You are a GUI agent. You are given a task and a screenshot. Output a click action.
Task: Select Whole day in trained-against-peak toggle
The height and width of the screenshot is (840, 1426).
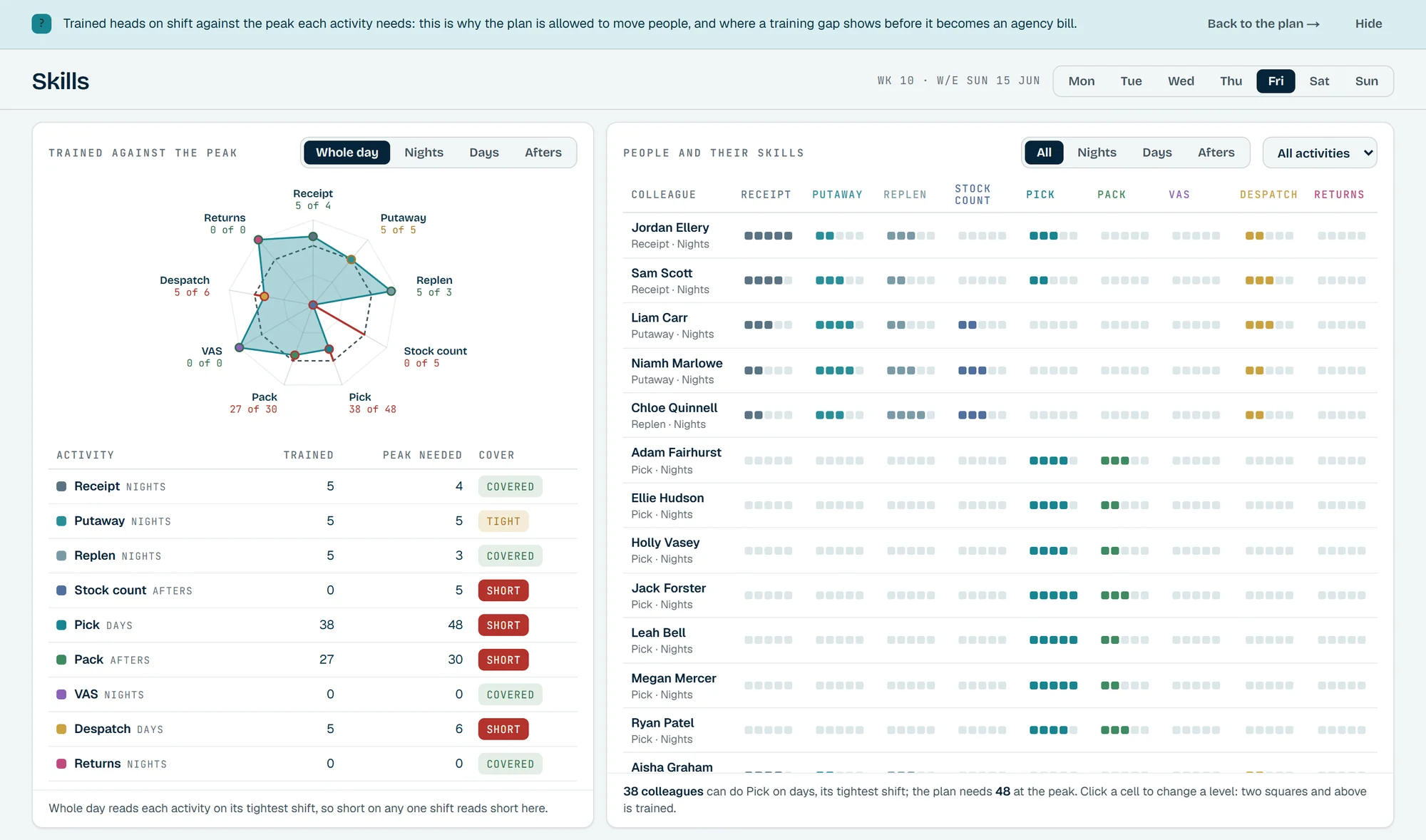pyautogui.click(x=347, y=153)
